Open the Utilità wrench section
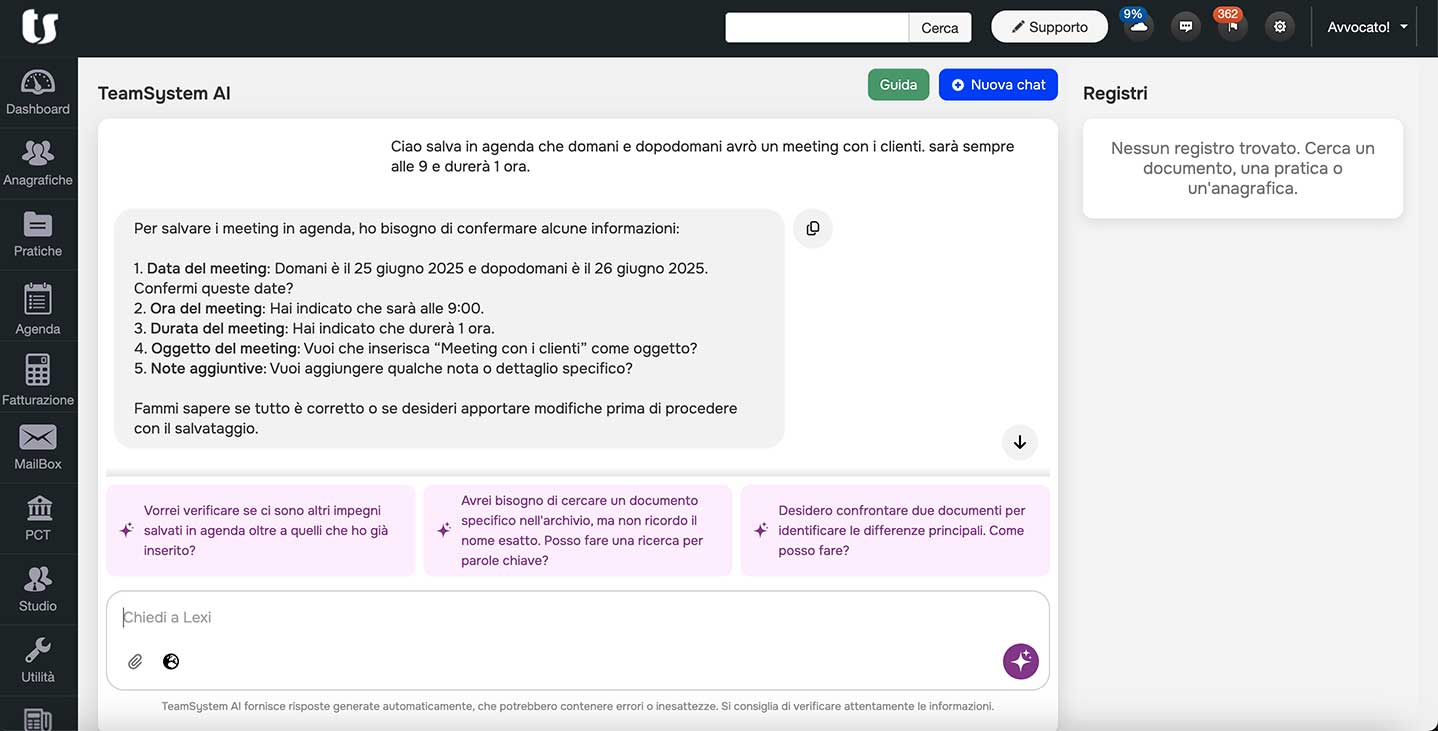1438x731 pixels. tap(38, 661)
